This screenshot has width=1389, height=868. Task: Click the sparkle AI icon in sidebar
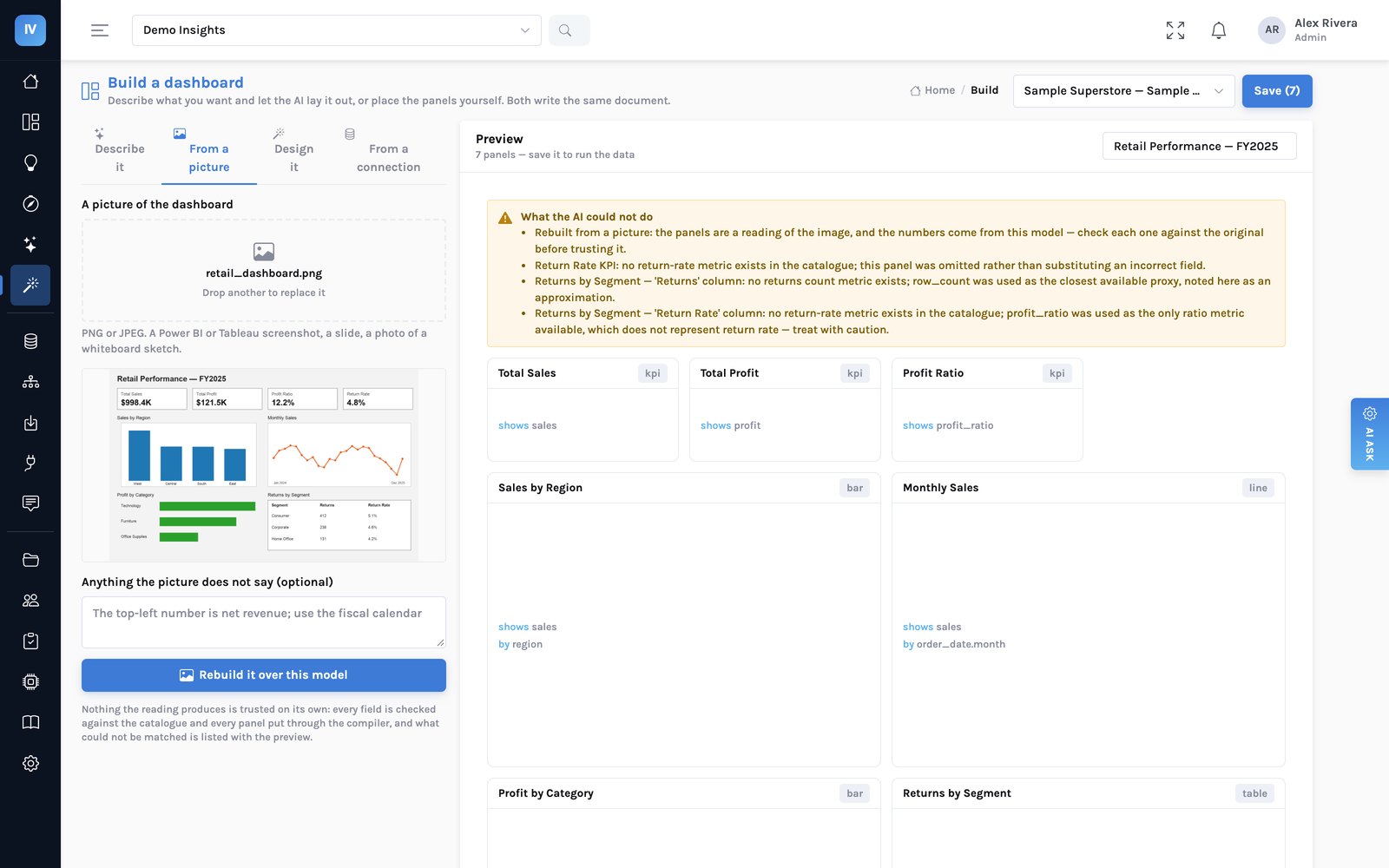[30, 245]
